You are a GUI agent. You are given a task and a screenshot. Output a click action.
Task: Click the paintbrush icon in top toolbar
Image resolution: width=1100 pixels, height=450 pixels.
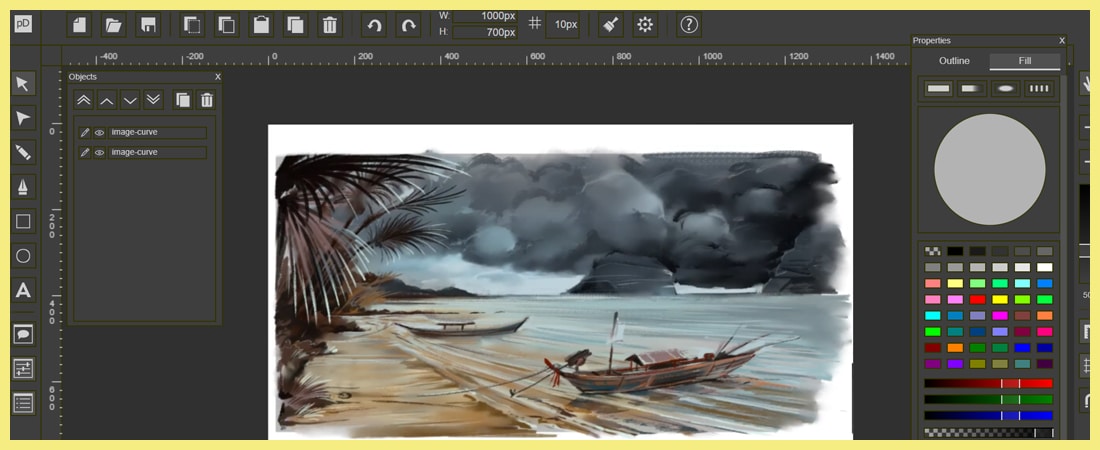(611, 25)
